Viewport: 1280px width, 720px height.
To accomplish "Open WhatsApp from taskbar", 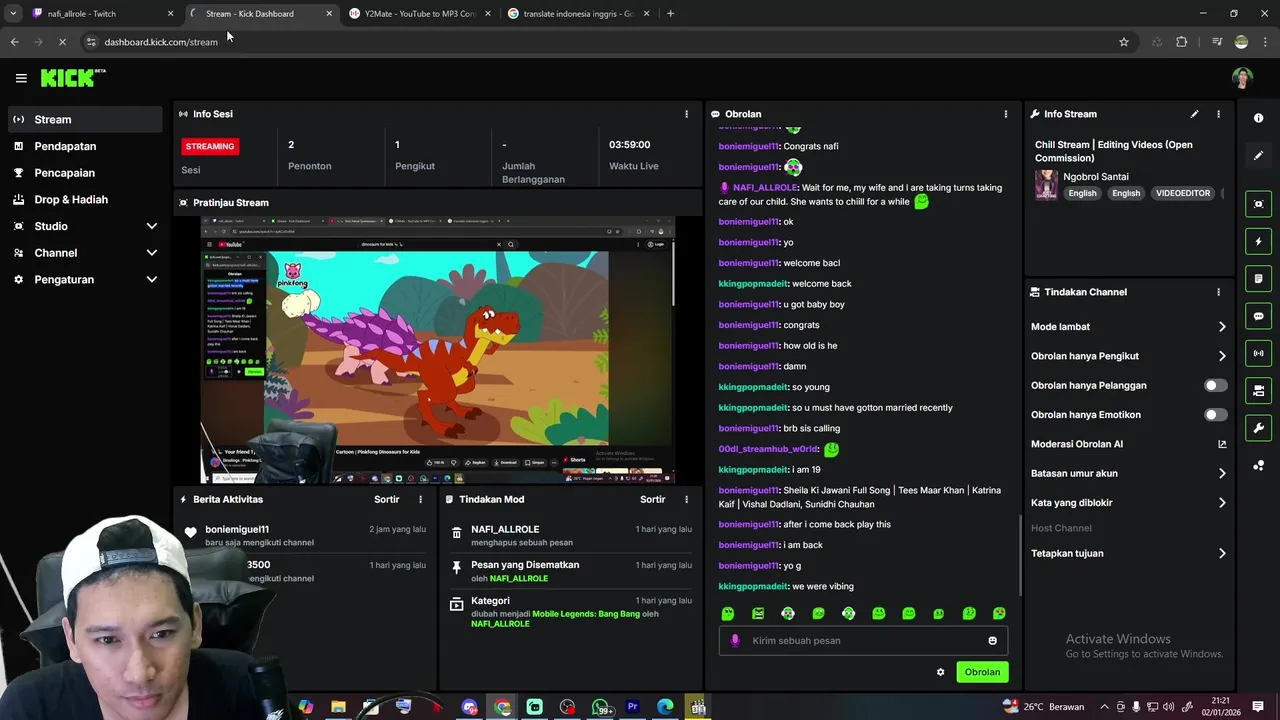I will click(600, 707).
